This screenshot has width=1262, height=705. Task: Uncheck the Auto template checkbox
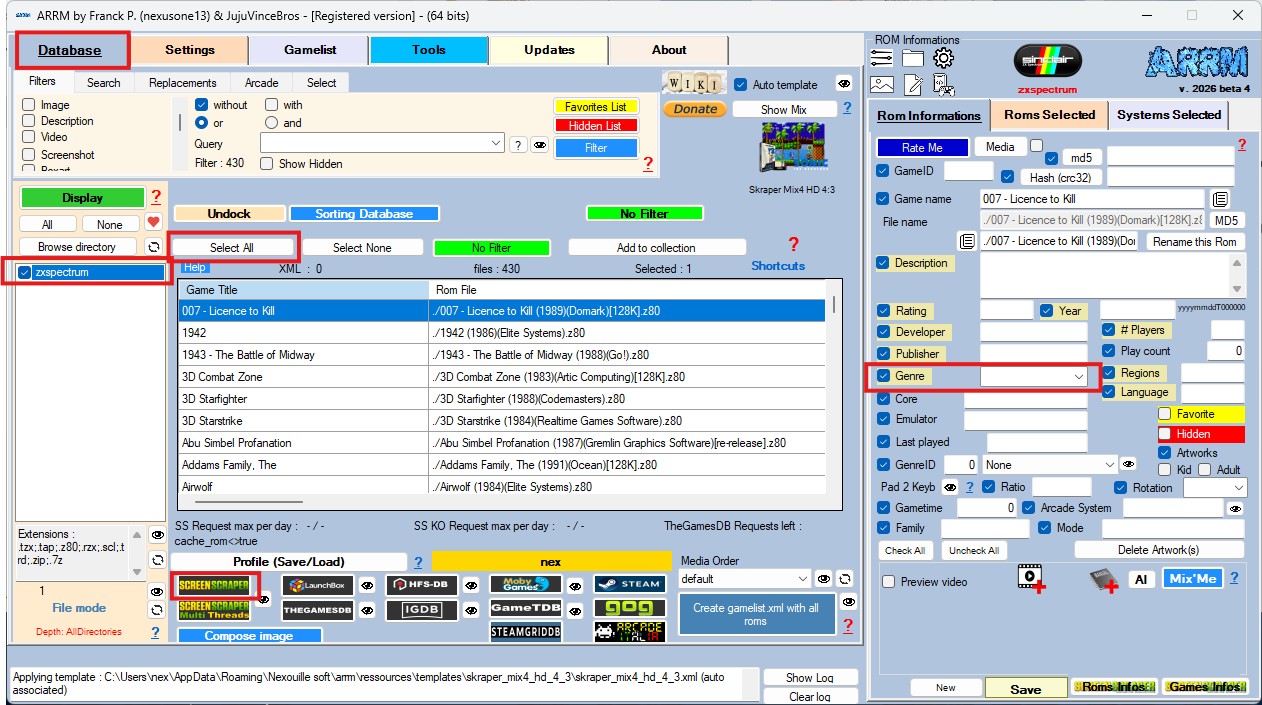[741, 85]
